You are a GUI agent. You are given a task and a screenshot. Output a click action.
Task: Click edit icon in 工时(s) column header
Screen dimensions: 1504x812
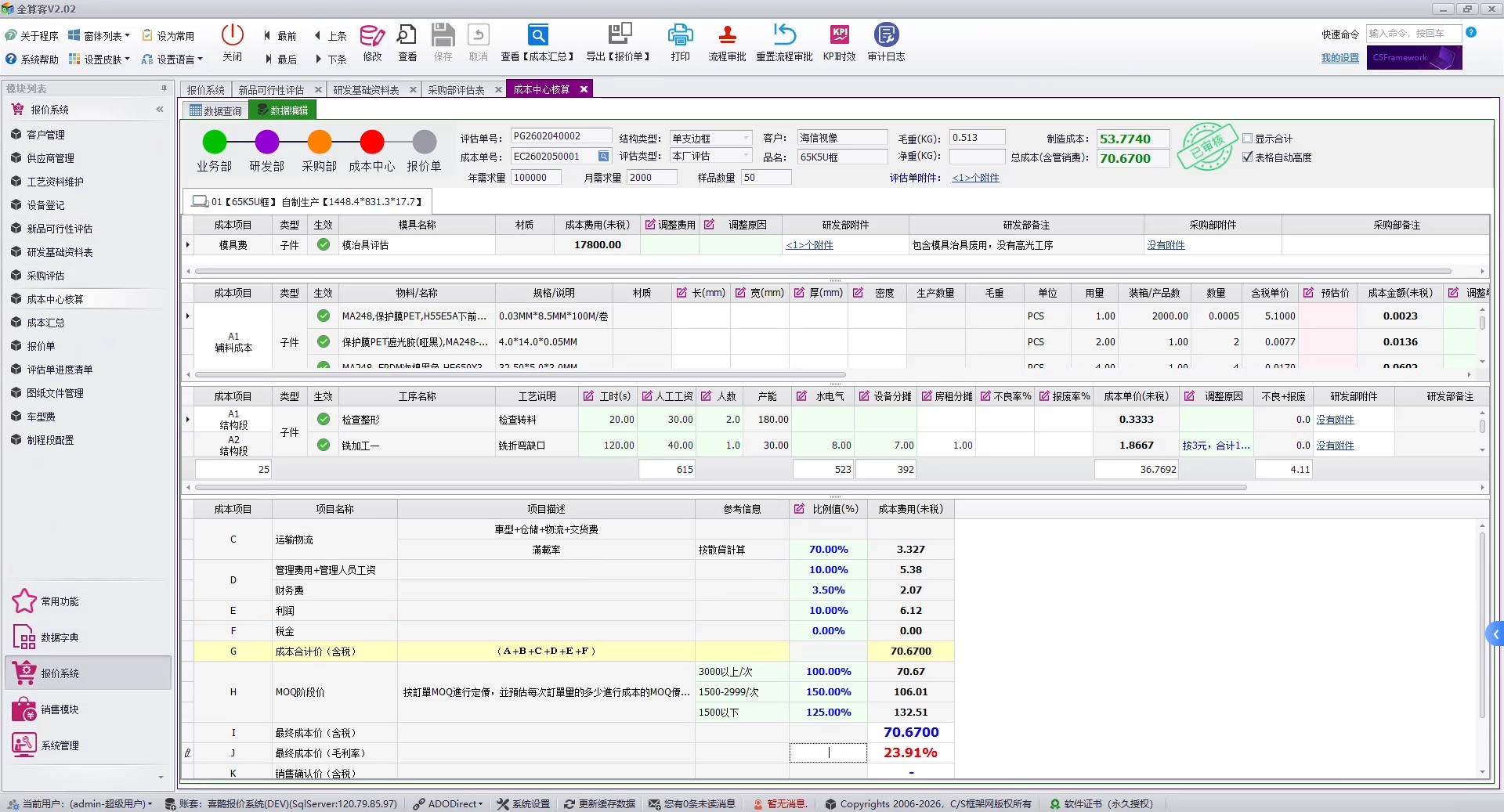tap(588, 396)
